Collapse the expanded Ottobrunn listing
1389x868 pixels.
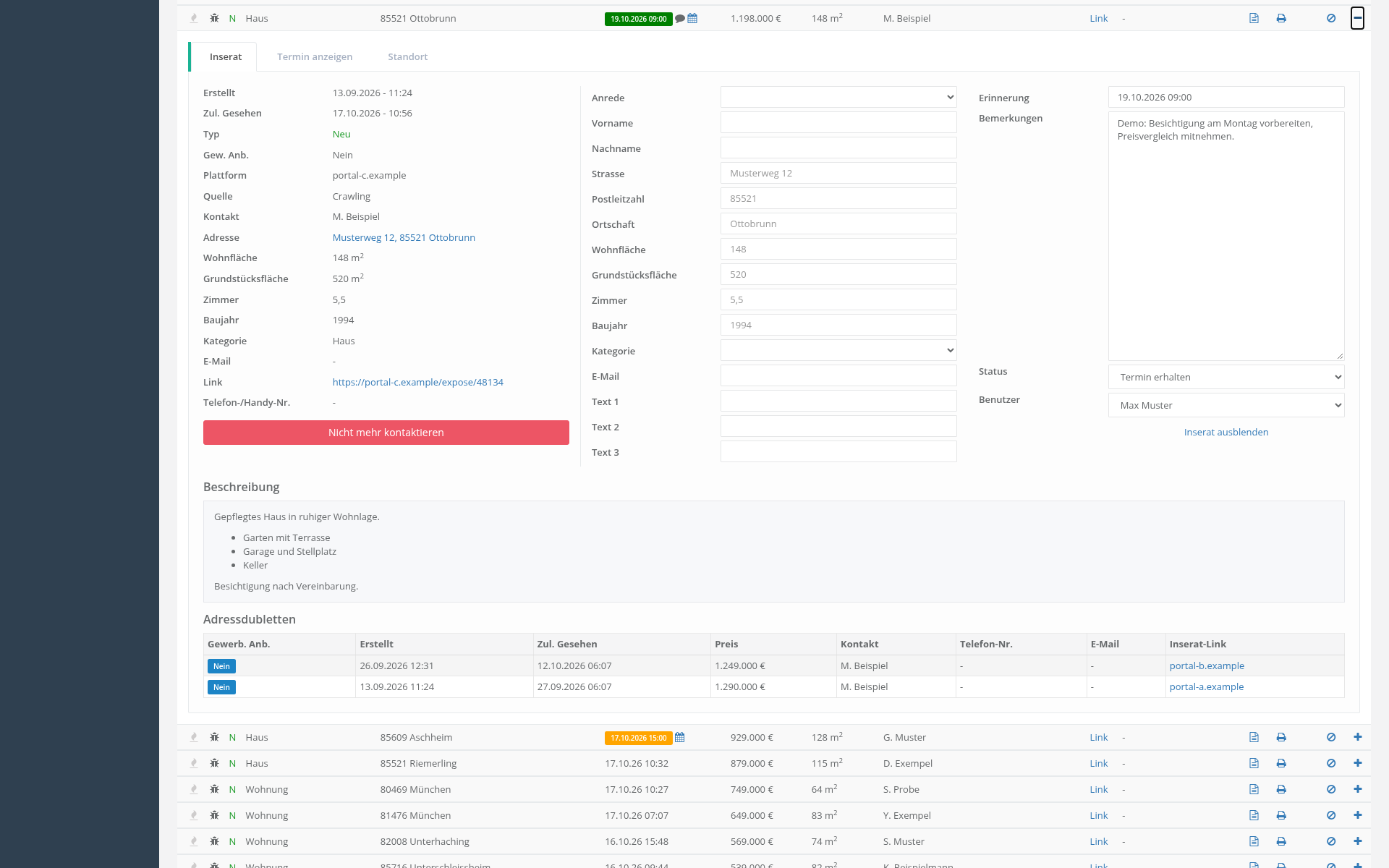point(1357,18)
